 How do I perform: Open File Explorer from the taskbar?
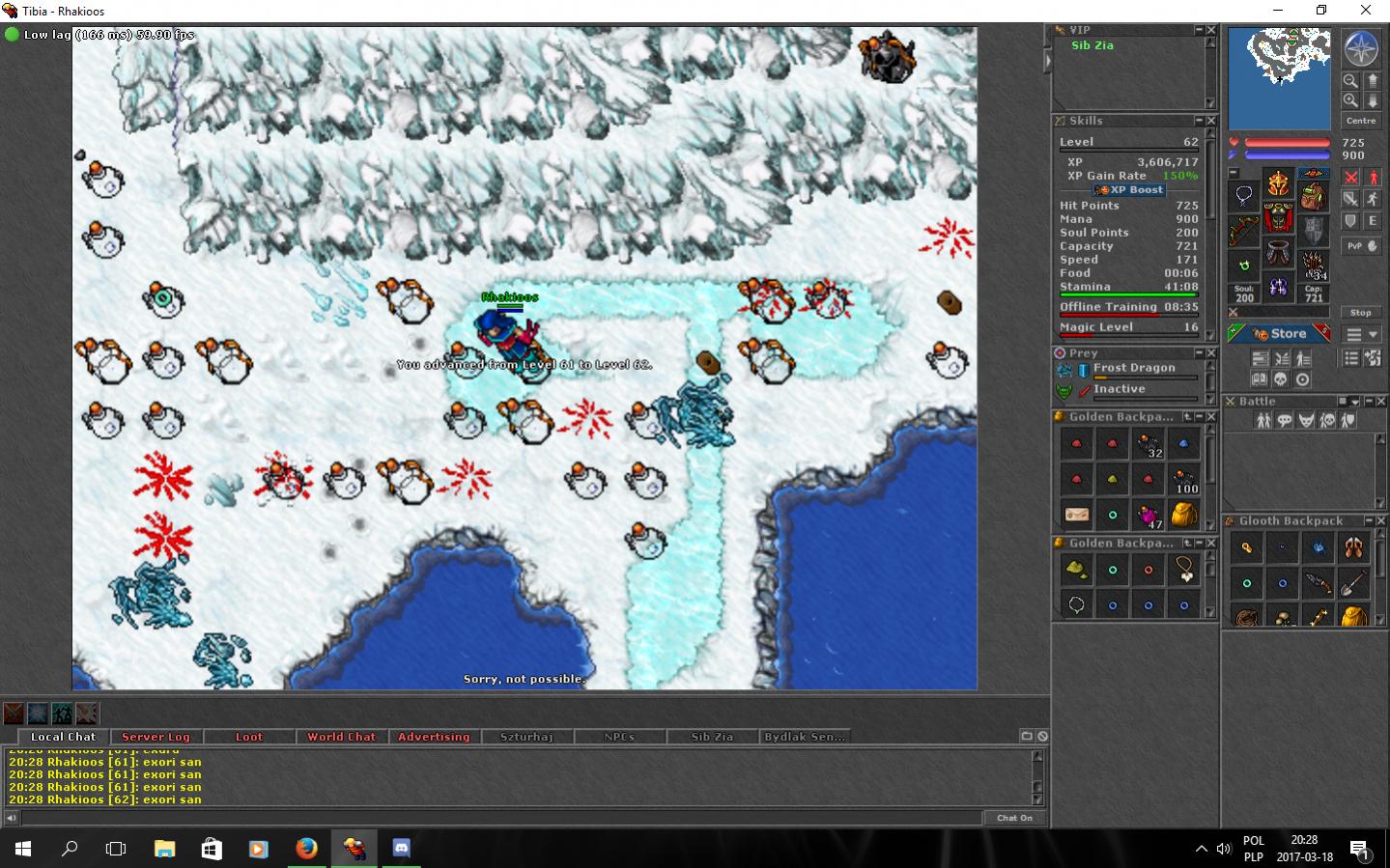point(164,849)
